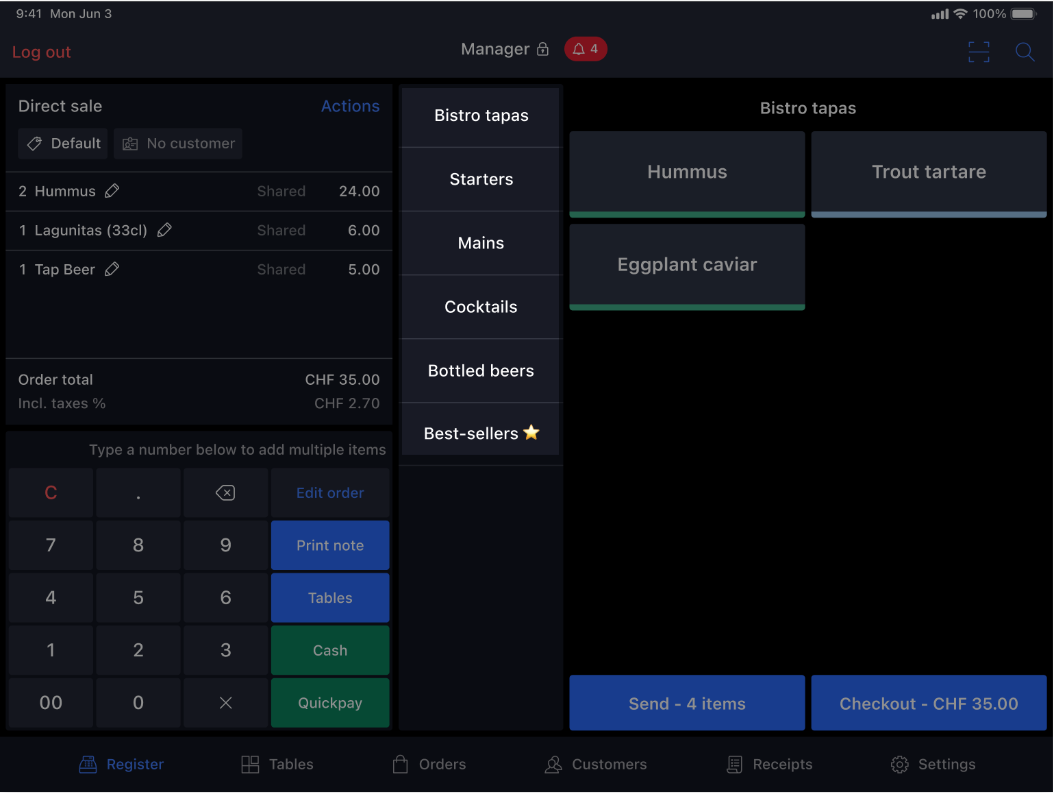
Task: Open the Best-sellers category
Action: coord(481,434)
